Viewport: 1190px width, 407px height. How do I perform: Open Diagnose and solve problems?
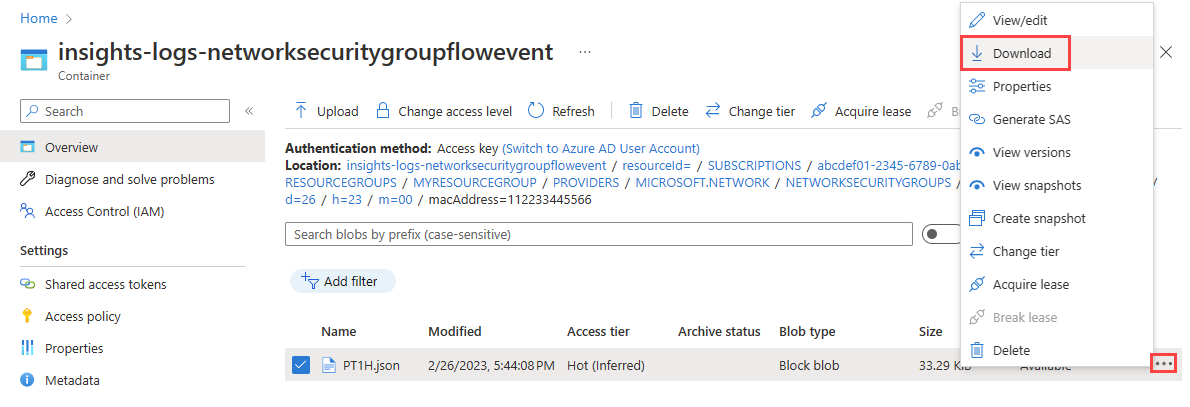129,179
